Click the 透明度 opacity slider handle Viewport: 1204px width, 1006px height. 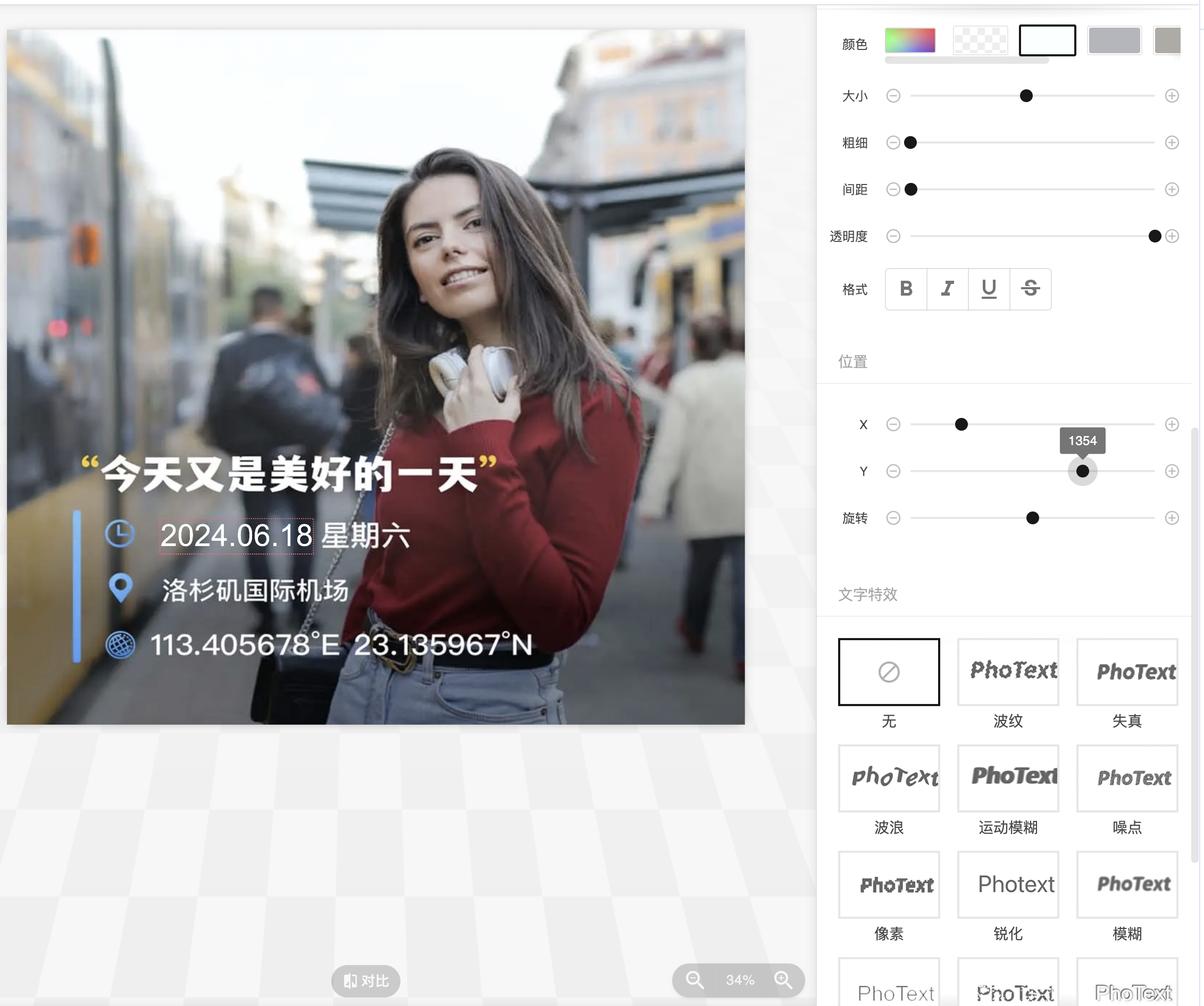click(1155, 236)
